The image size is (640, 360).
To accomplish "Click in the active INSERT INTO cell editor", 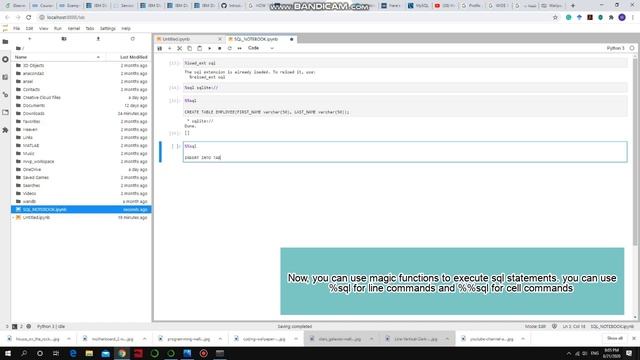I will pyautogui.click(x=405, y=152).
